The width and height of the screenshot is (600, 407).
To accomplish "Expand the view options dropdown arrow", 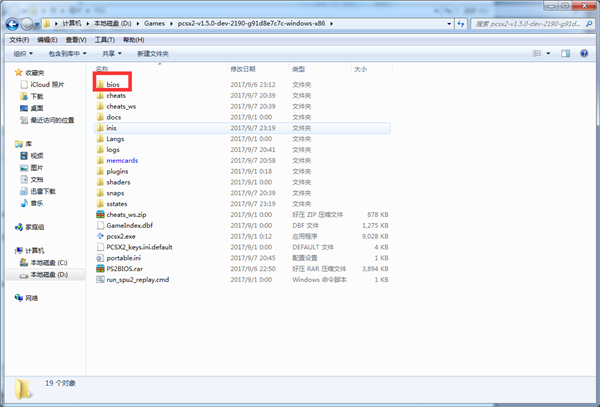I will [548, 53].
